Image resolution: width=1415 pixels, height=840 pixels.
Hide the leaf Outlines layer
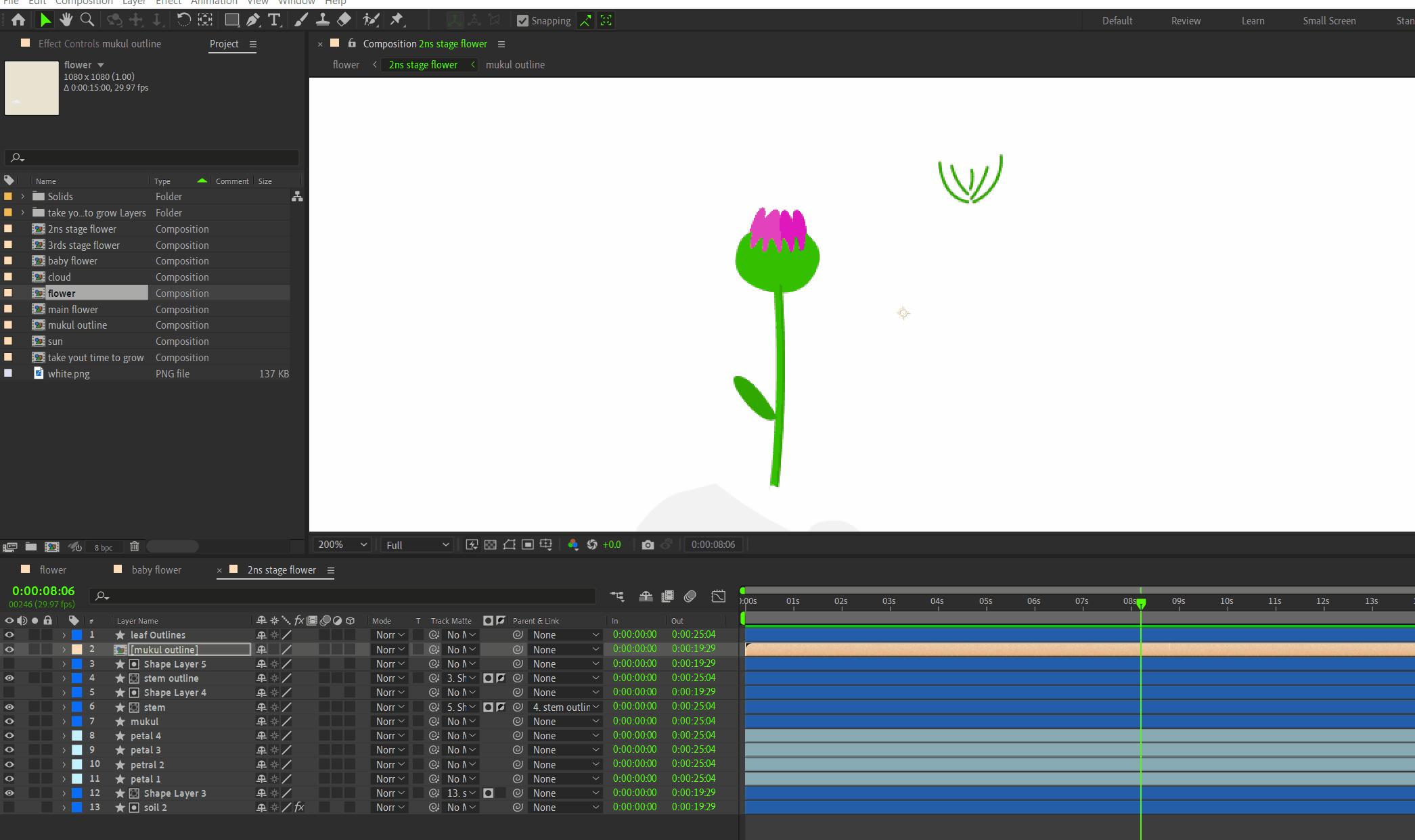9,635
